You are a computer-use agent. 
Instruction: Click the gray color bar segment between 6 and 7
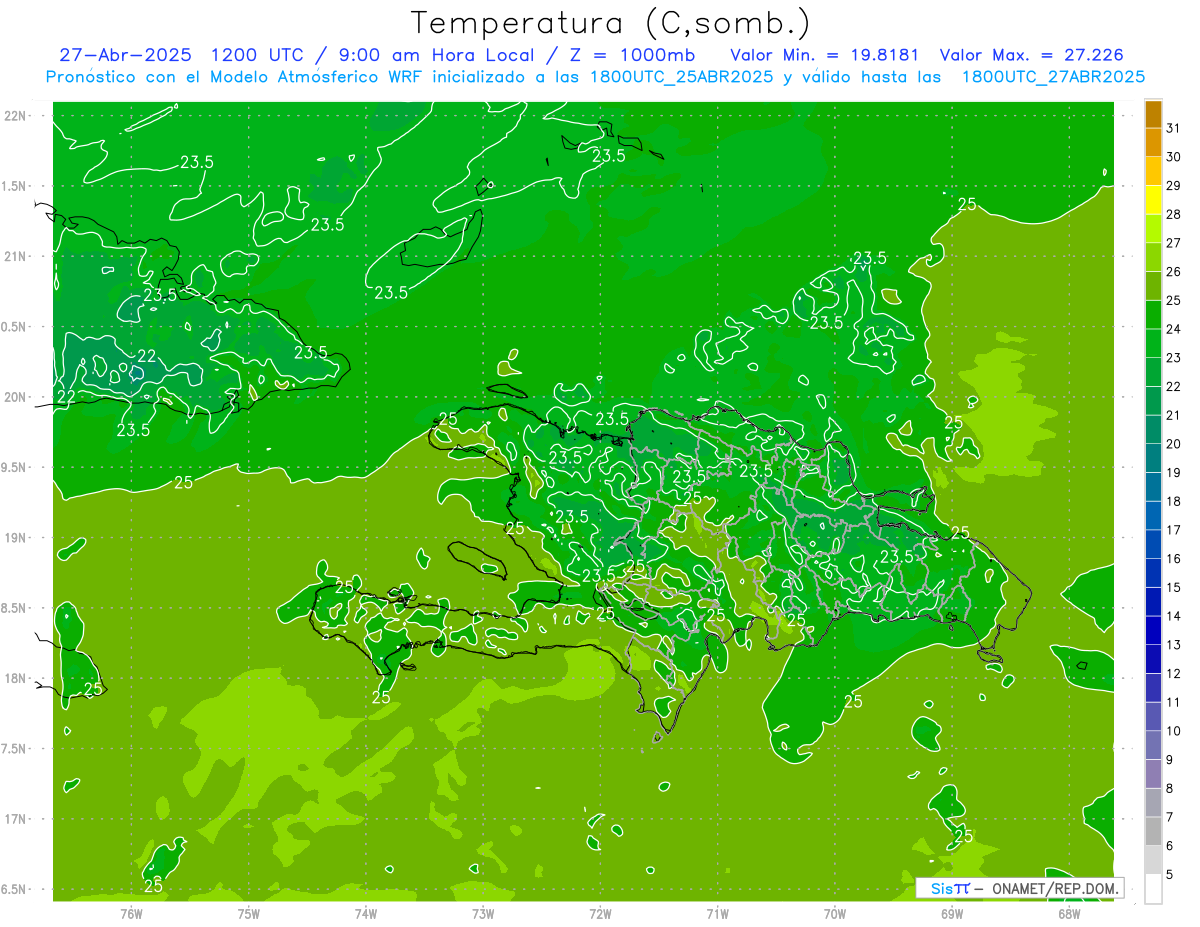(x=1153, y=831)
